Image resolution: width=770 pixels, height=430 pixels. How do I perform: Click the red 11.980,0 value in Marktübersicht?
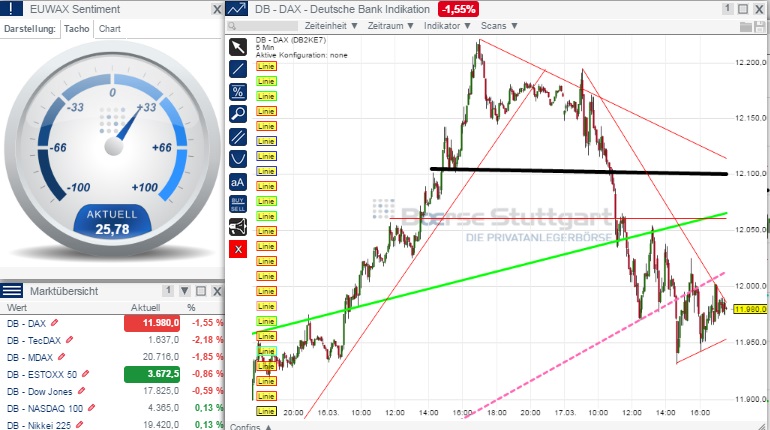[x=152, y=323]
